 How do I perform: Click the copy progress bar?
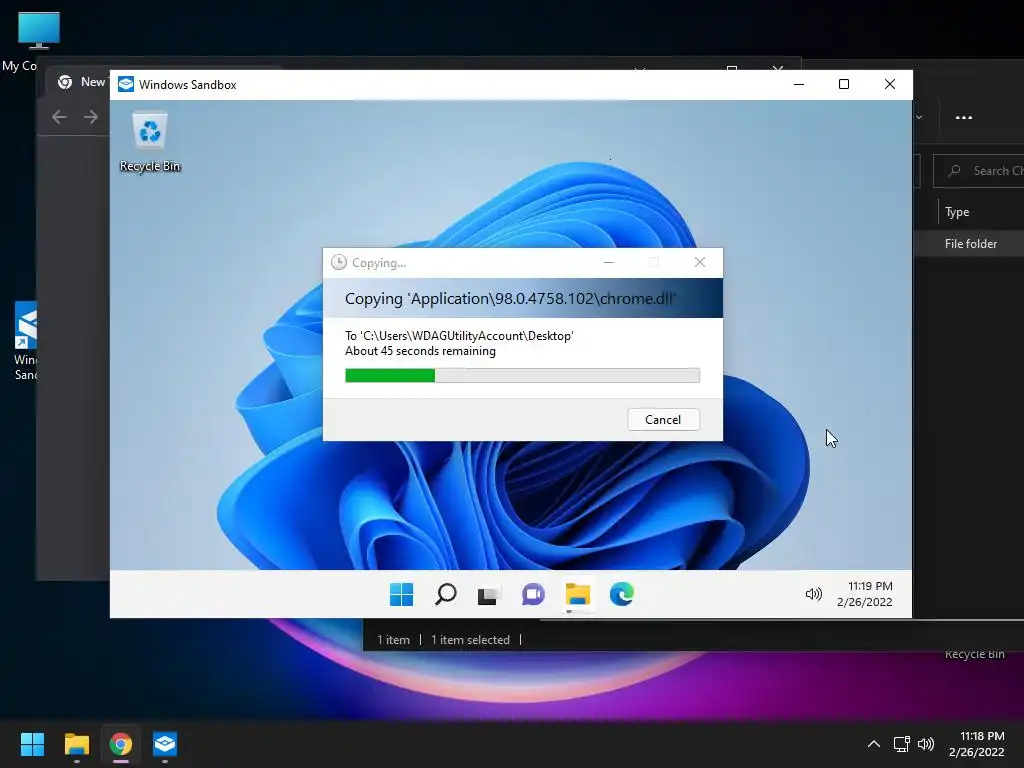point(522,376)
